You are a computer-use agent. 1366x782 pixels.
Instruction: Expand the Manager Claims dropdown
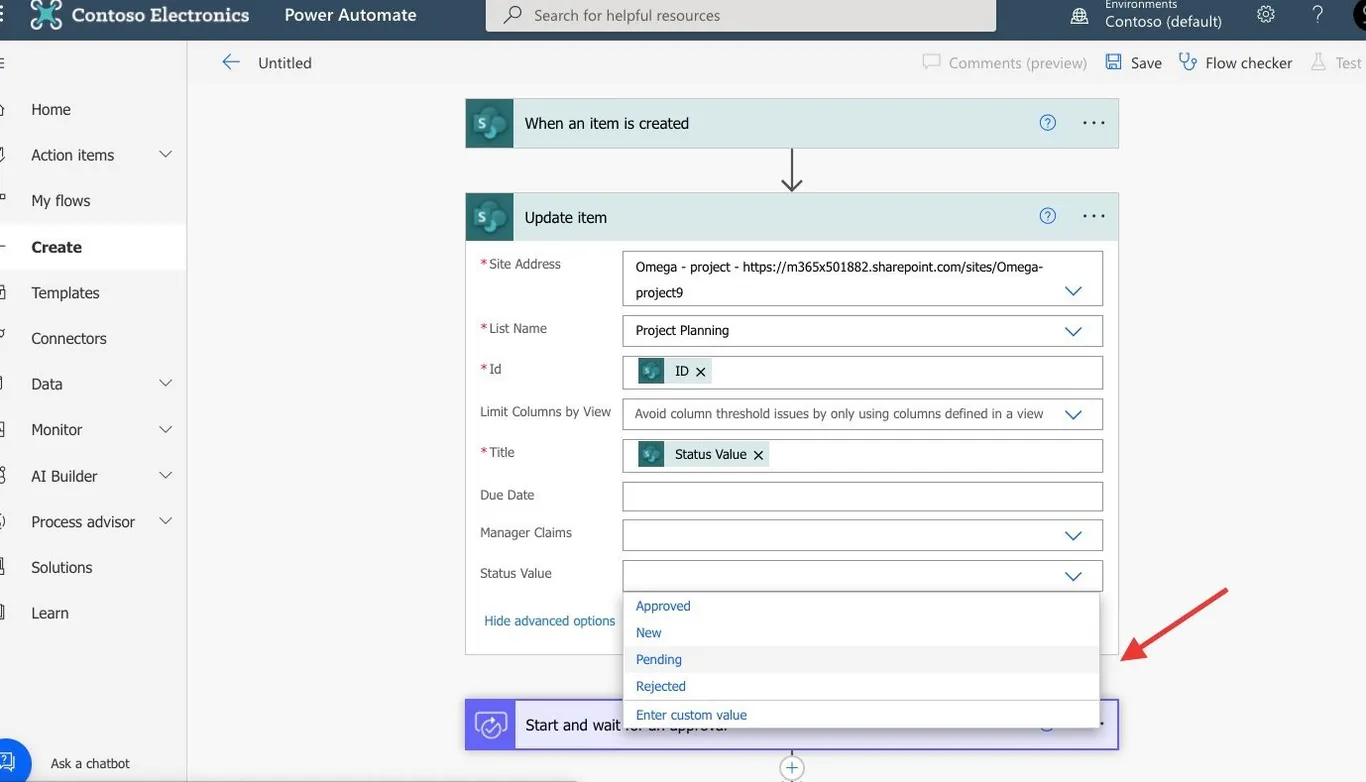(1074, 536)
